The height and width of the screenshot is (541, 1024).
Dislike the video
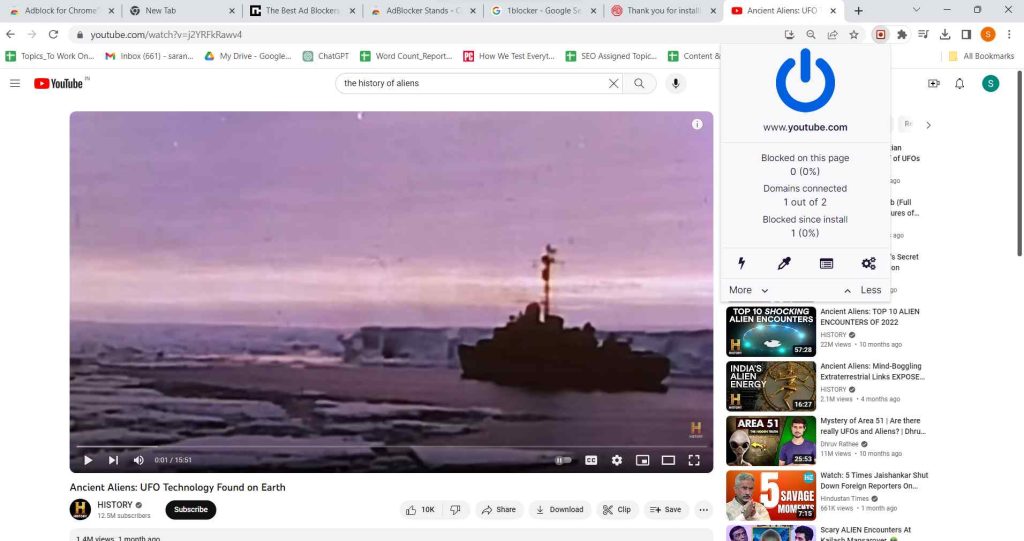point(456,510)
